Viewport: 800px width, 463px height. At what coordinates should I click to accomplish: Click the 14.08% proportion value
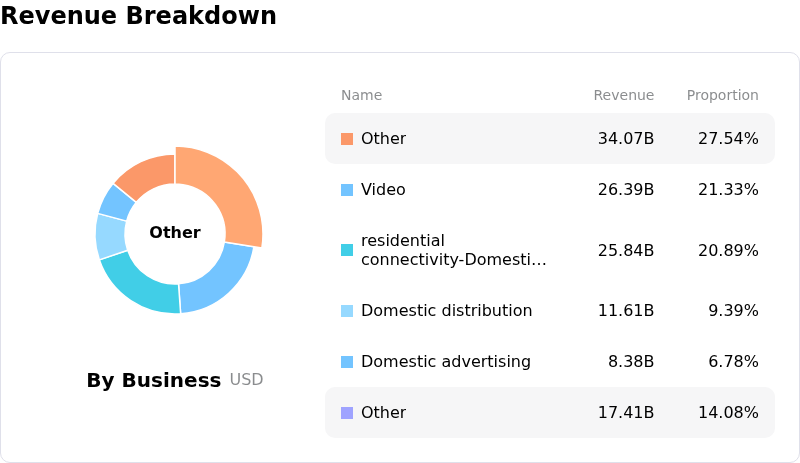(x=728, y=412)
